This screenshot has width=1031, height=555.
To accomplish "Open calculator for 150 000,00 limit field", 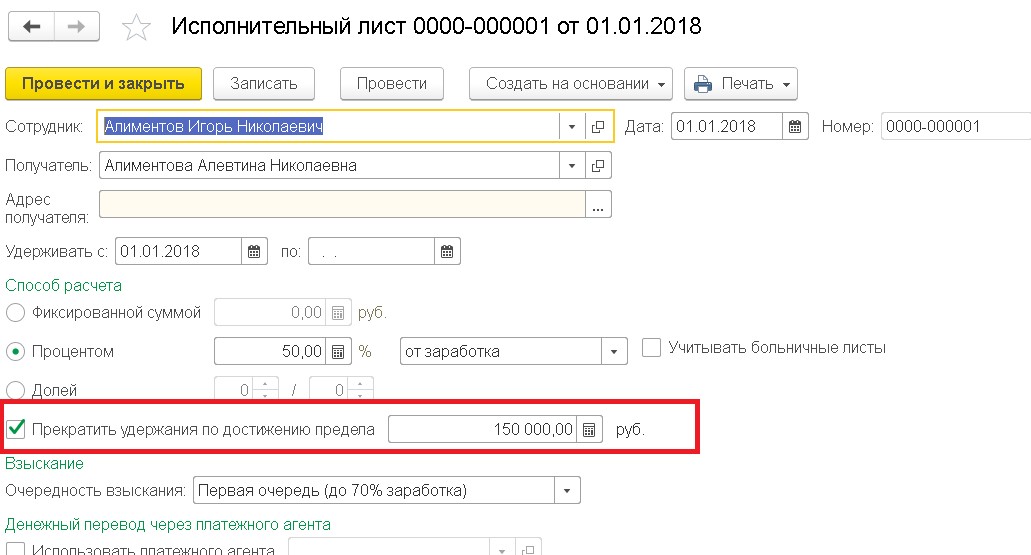I will 589,429.
